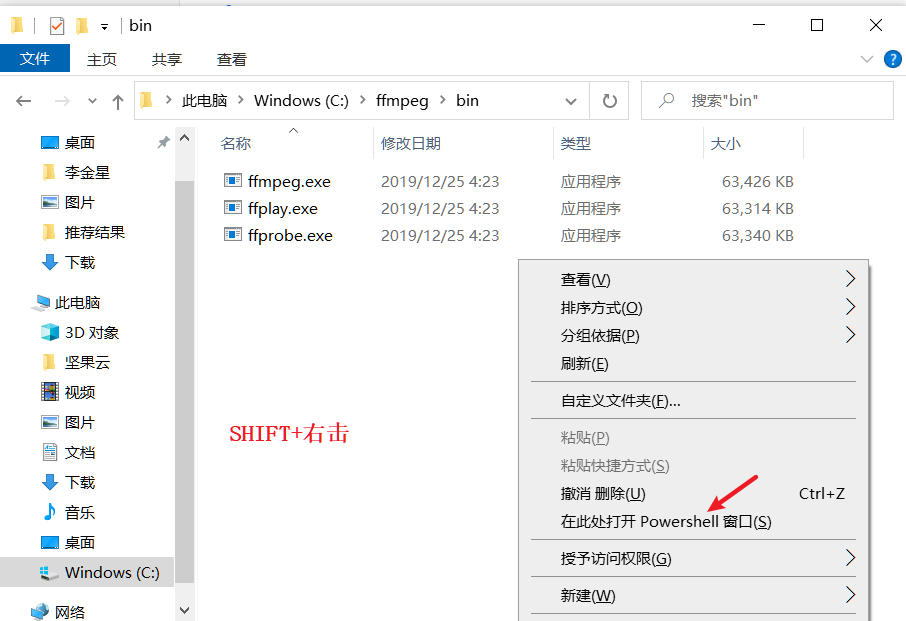Open the 授予访问权限(G) submenu
The height and width of the screenshot is (621, 906).
693,558
